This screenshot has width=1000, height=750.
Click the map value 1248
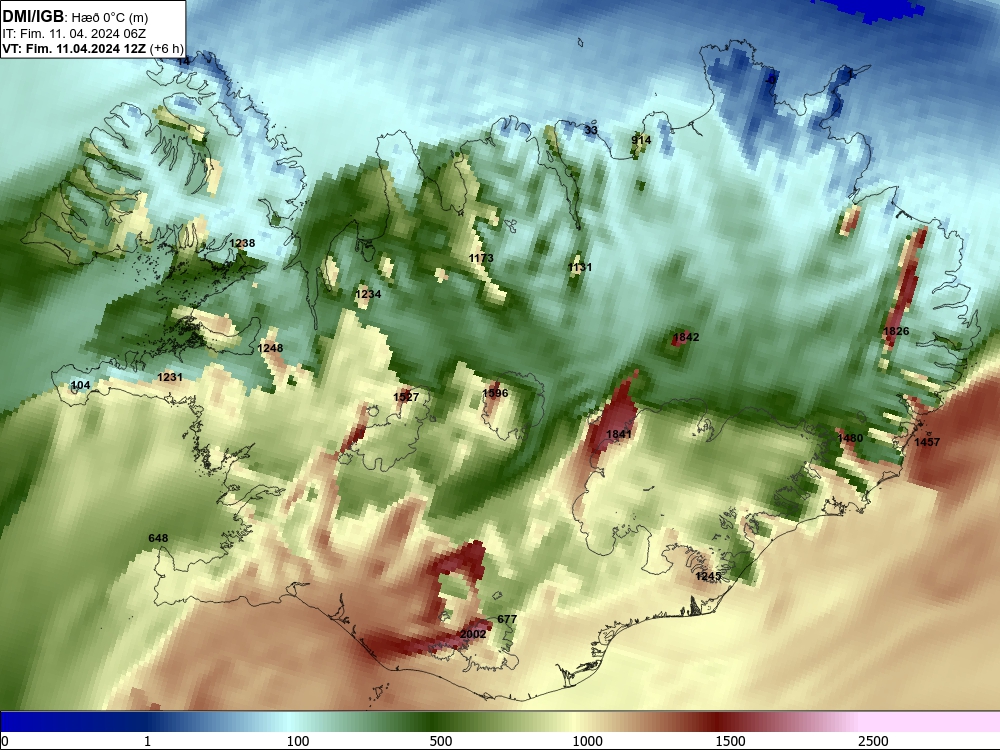tap(270, 348)
